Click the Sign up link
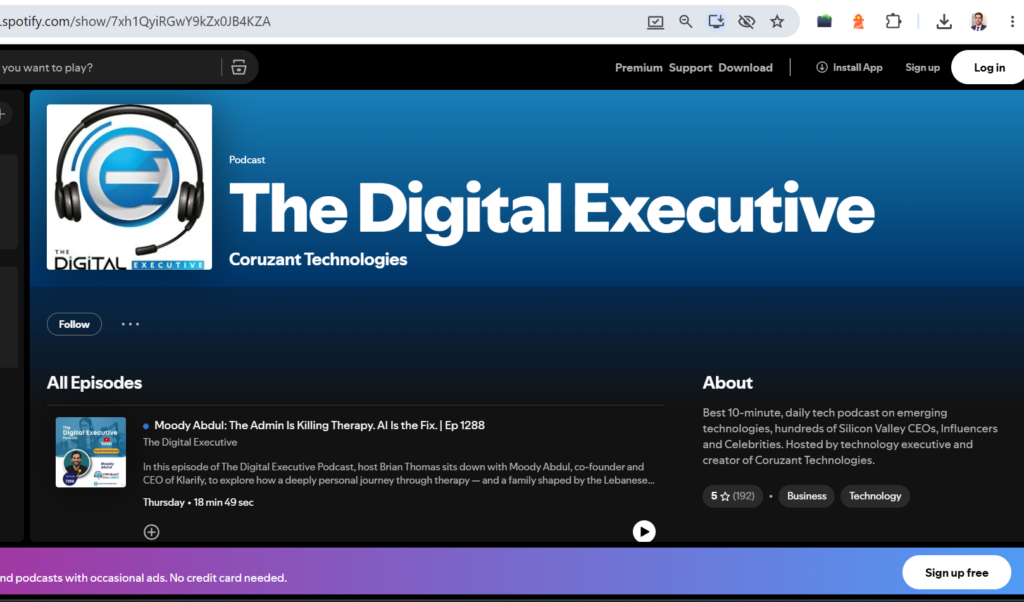 click(x=922, y=67)
